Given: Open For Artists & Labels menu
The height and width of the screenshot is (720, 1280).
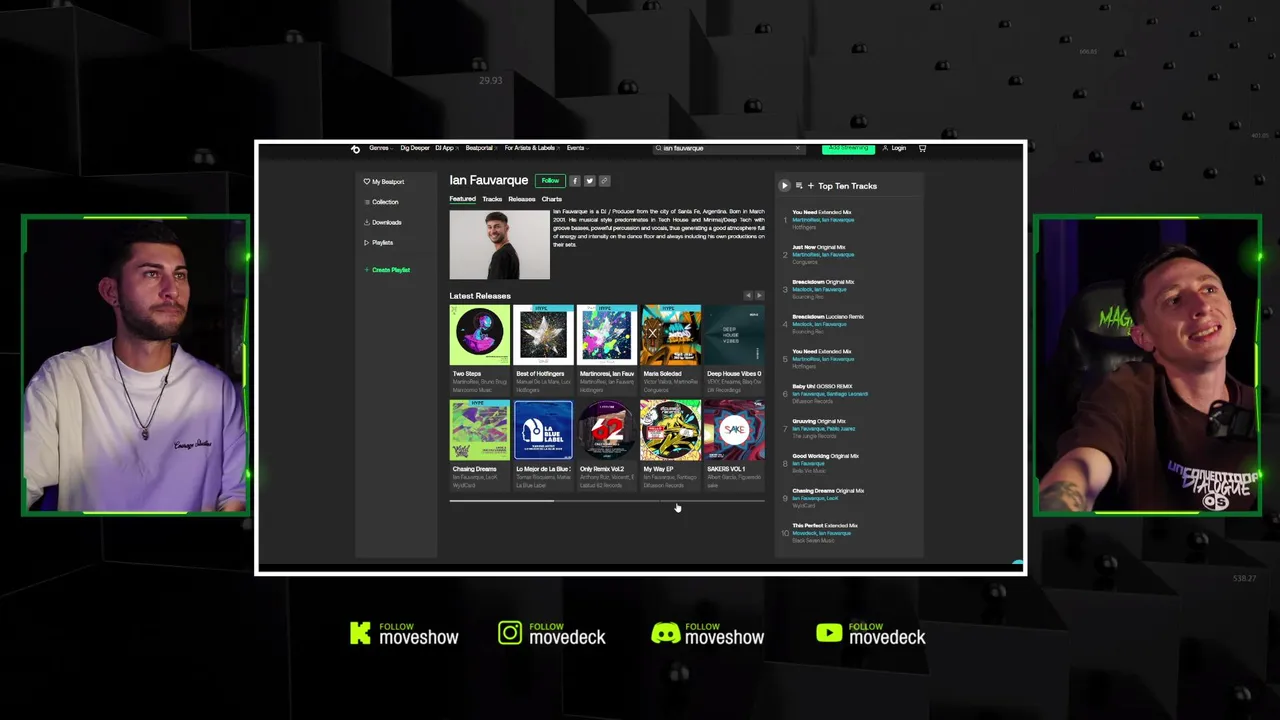Looking at the screenshot, I should click(x=530, y=148).
